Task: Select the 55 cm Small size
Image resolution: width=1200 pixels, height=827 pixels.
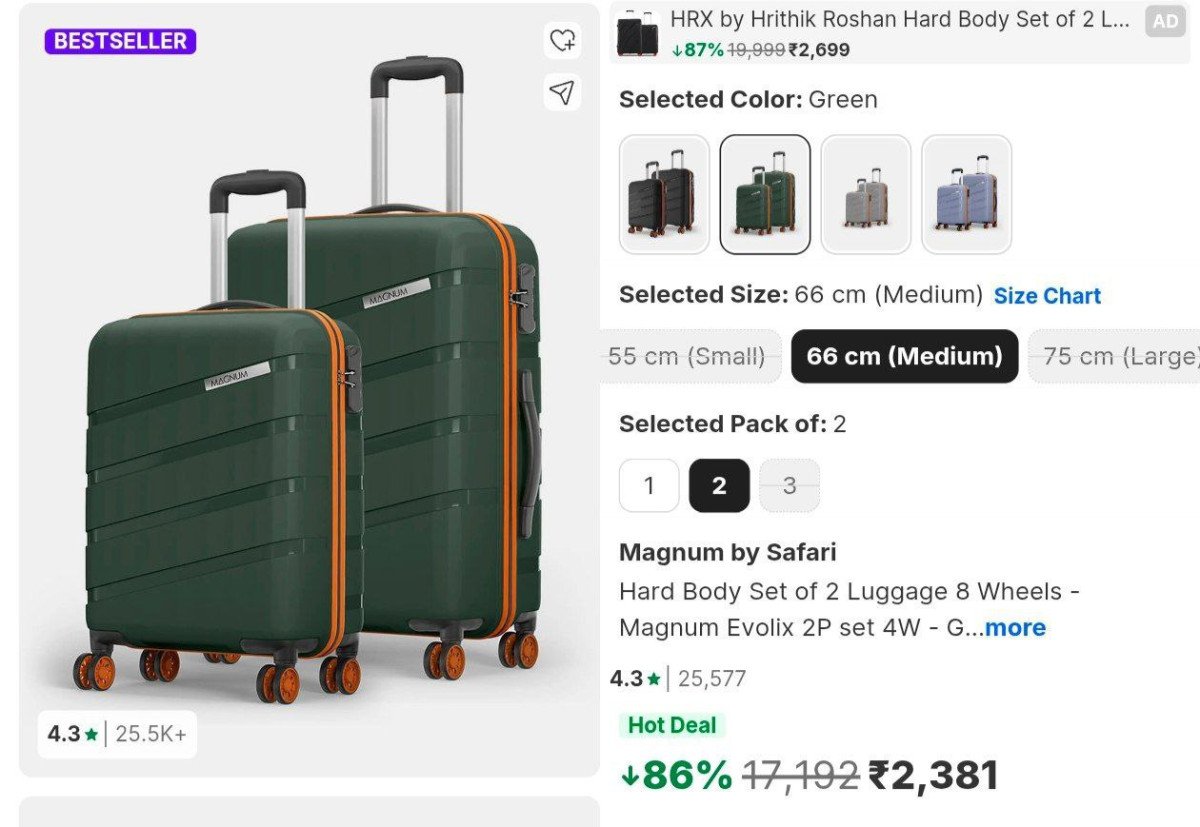Action: click(x=689, y=356)
